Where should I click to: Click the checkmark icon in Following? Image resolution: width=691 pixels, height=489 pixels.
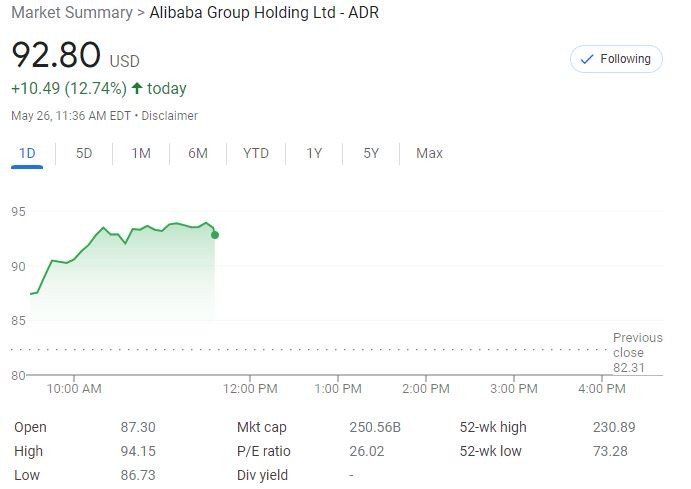pos(586,59)
